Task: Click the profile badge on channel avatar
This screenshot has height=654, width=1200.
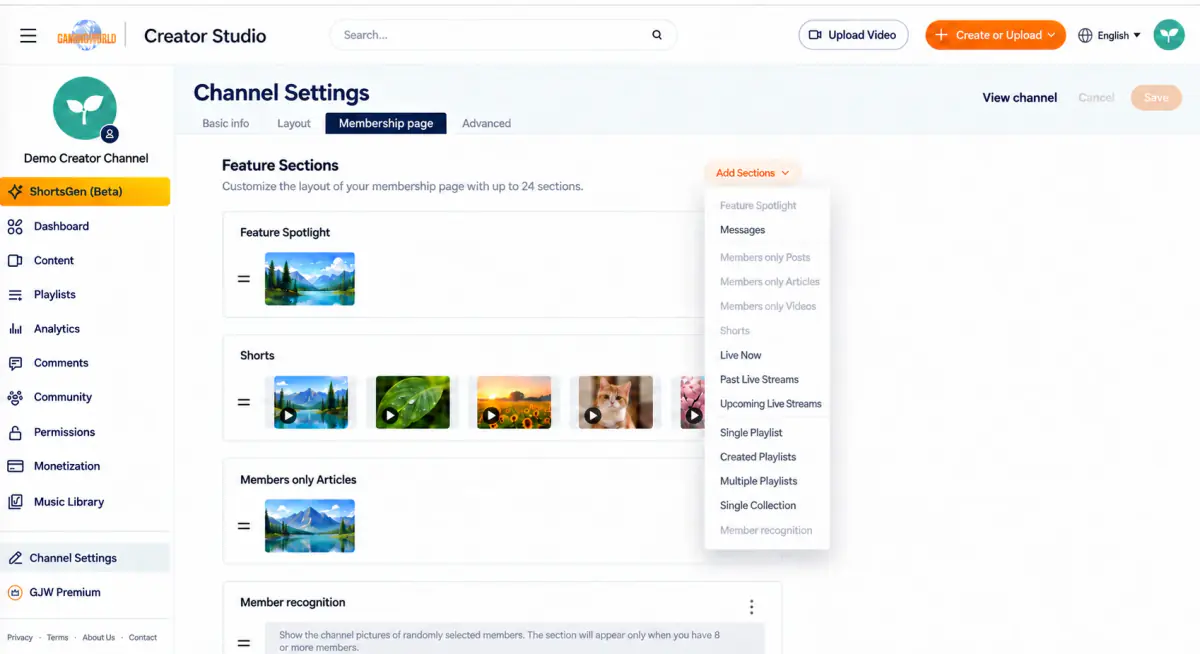Action: click(110, 134)
